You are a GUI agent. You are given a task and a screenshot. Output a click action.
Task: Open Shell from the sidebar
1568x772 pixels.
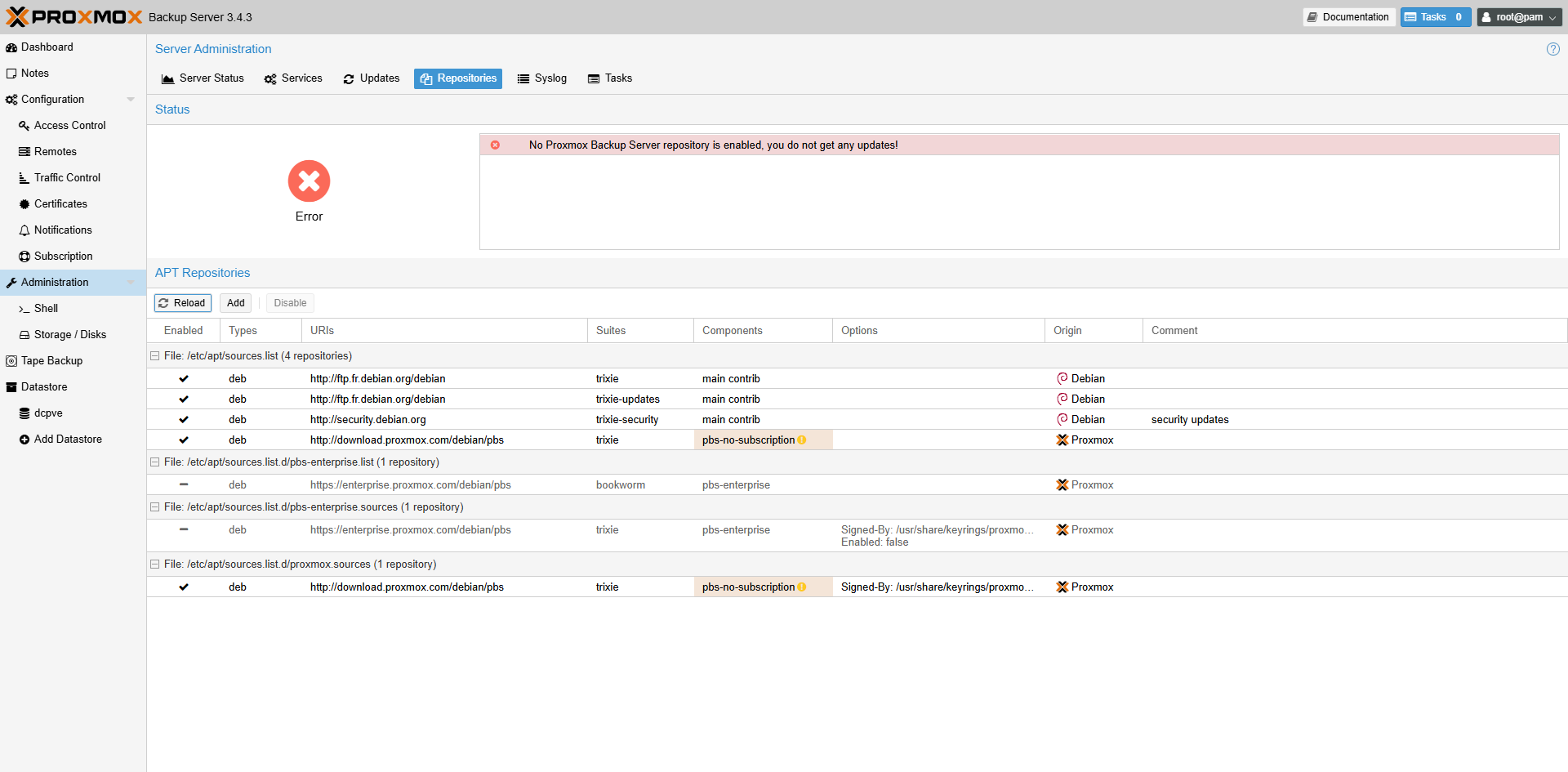coord(46,309)
